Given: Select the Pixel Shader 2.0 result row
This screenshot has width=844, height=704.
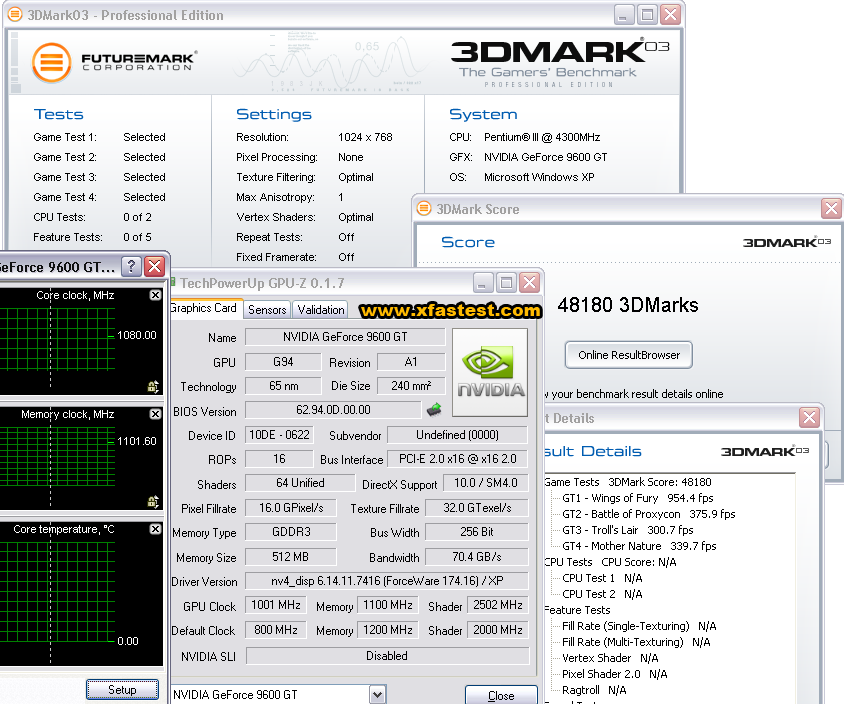Looking at the screenshot, I should click(x=615, y=674).
